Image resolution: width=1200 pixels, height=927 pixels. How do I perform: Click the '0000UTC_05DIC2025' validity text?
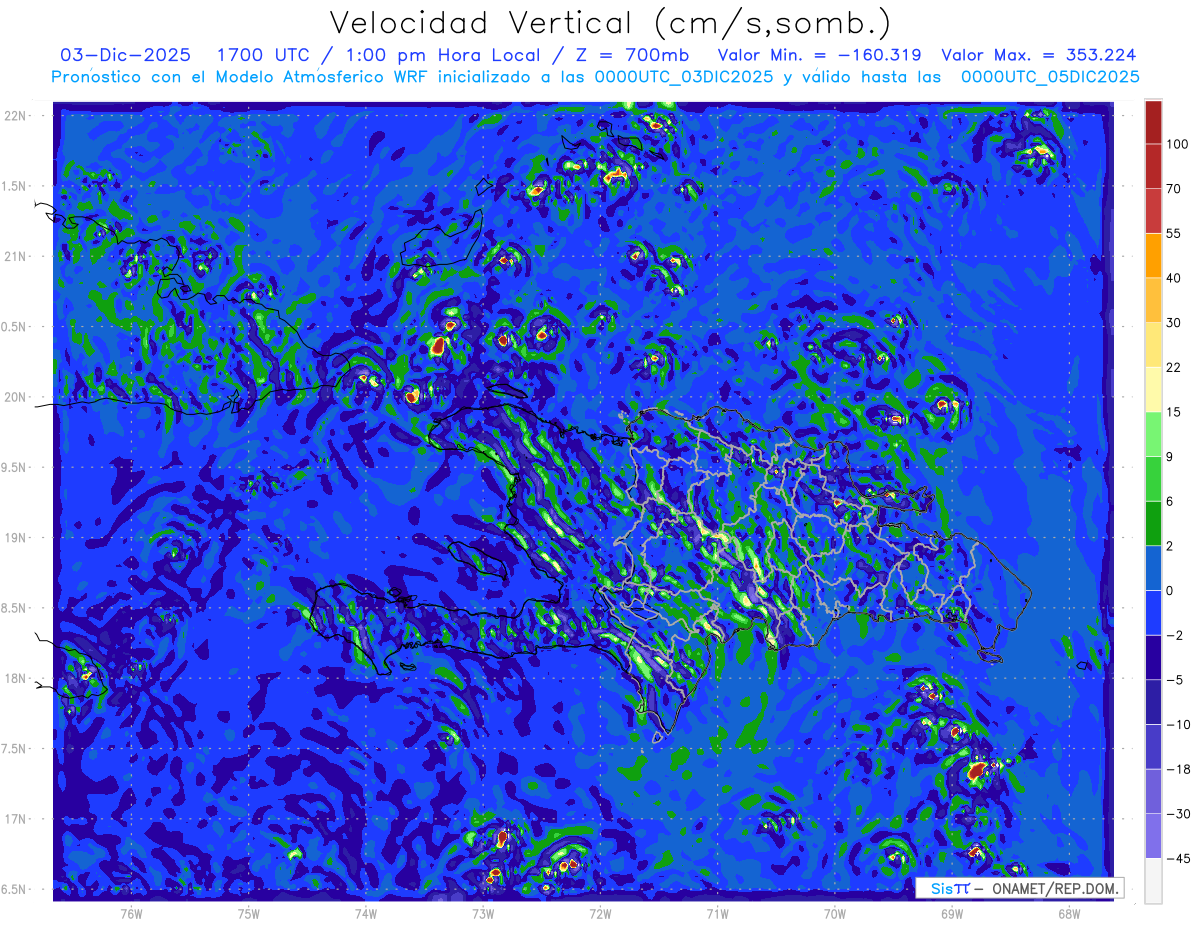1050,77
